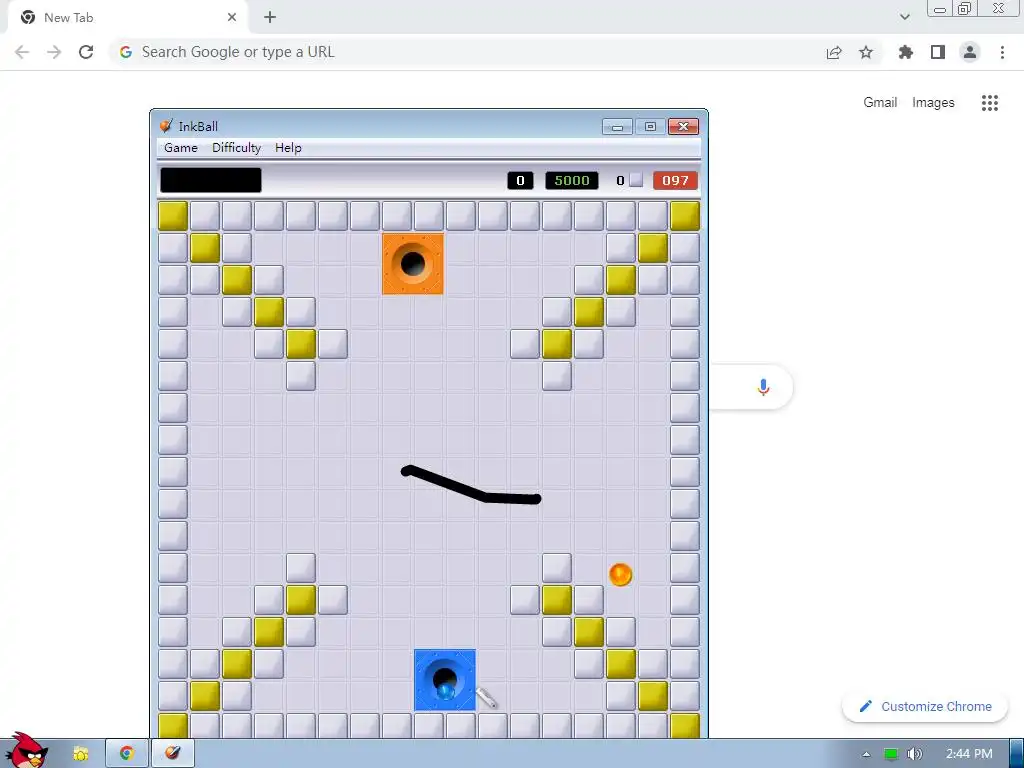Screen dimensions: 1024x768
Task: Click the InkBall title bar icon
Action: (x=167, y=126)
